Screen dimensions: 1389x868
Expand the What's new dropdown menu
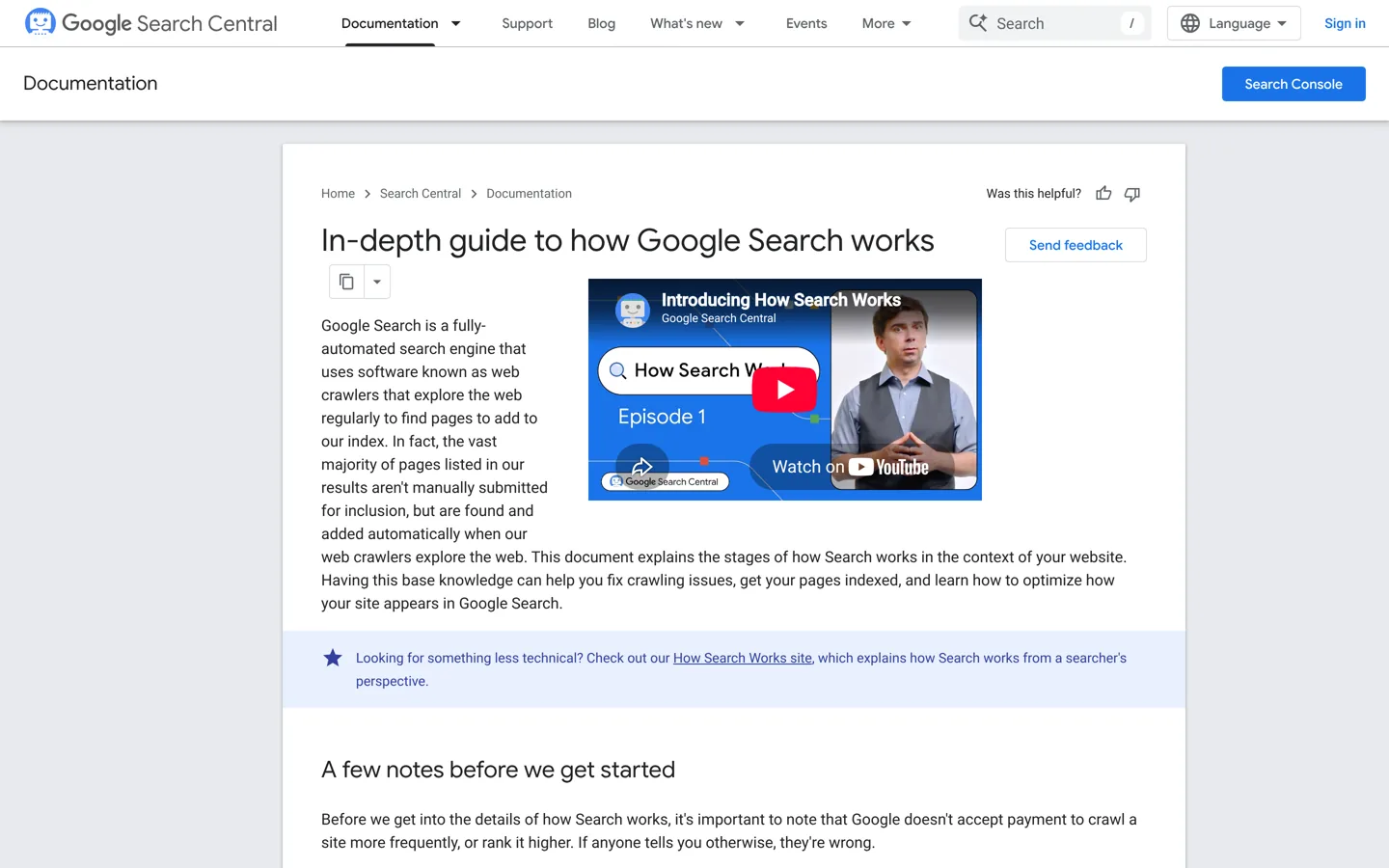coord(740,23)
